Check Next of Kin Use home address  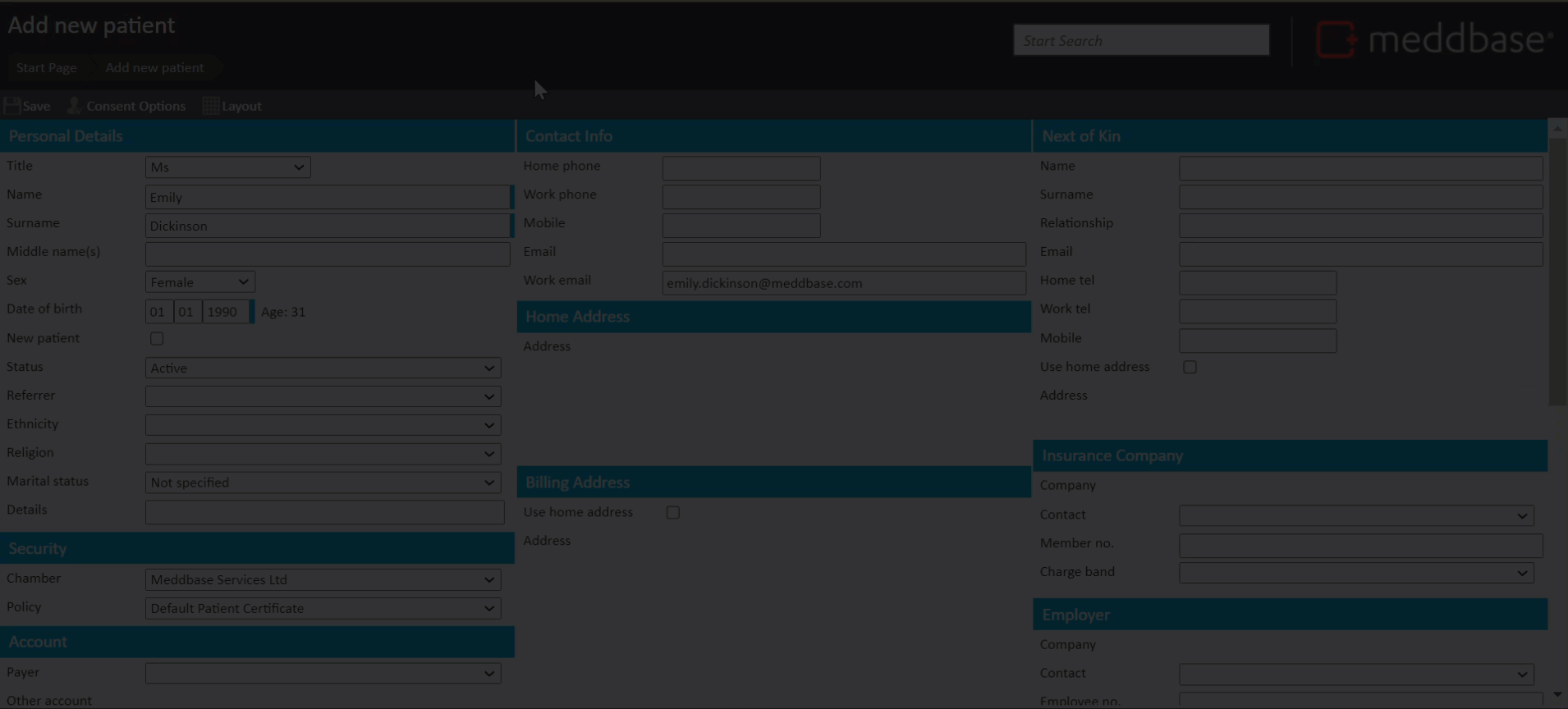pos(1190,368)
